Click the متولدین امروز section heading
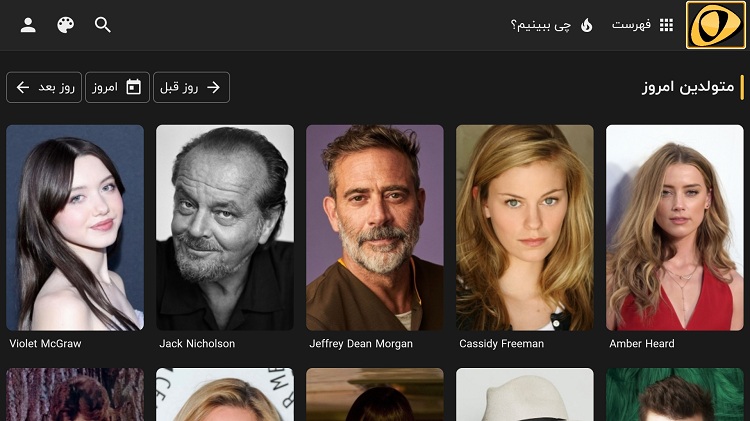The height and width of the screenshot is (421, 750). (688, 87)
